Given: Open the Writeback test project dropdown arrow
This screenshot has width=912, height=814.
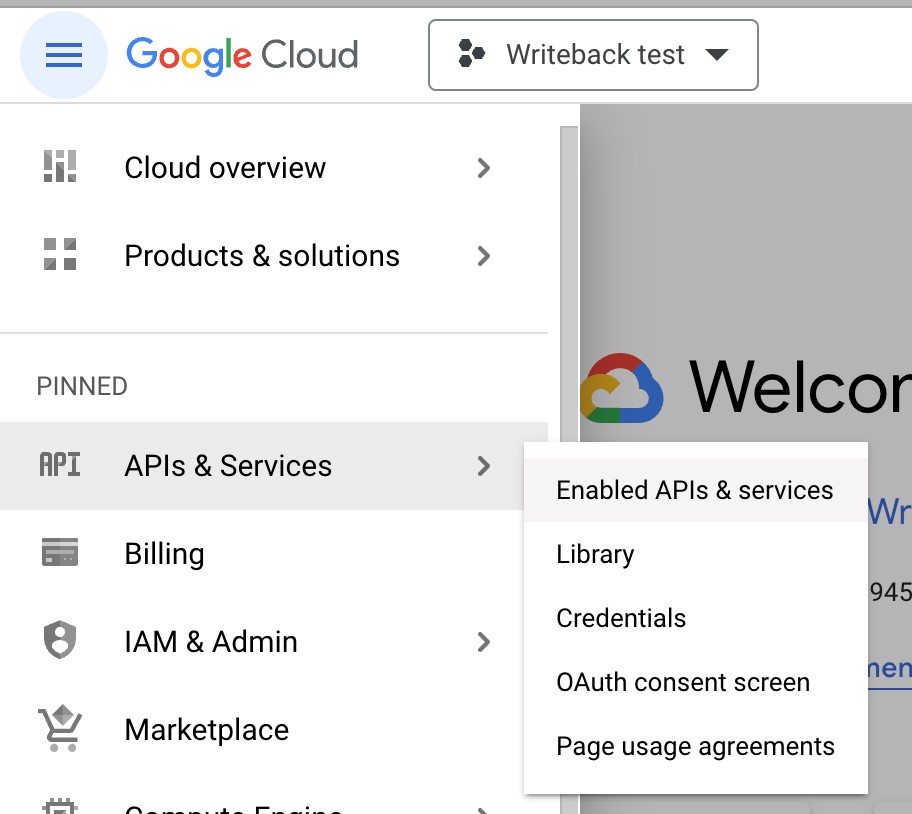Looking at the screenshot, I should point(718,56).
